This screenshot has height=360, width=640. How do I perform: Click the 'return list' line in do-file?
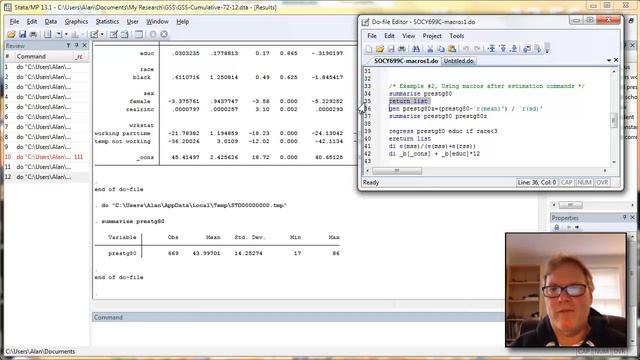(x=408, y=101)
